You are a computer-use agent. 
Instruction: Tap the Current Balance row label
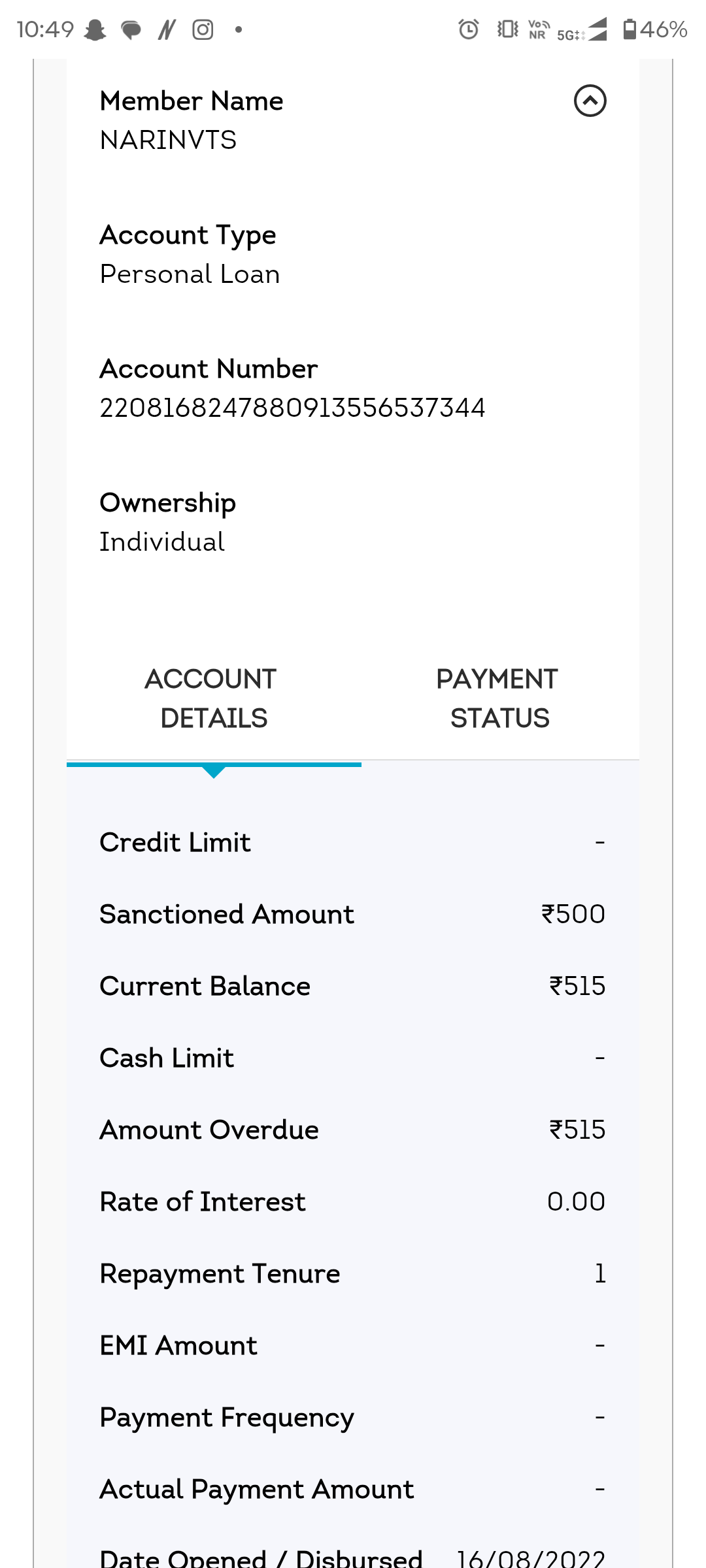pyautogui.click(x=205, y=986)
